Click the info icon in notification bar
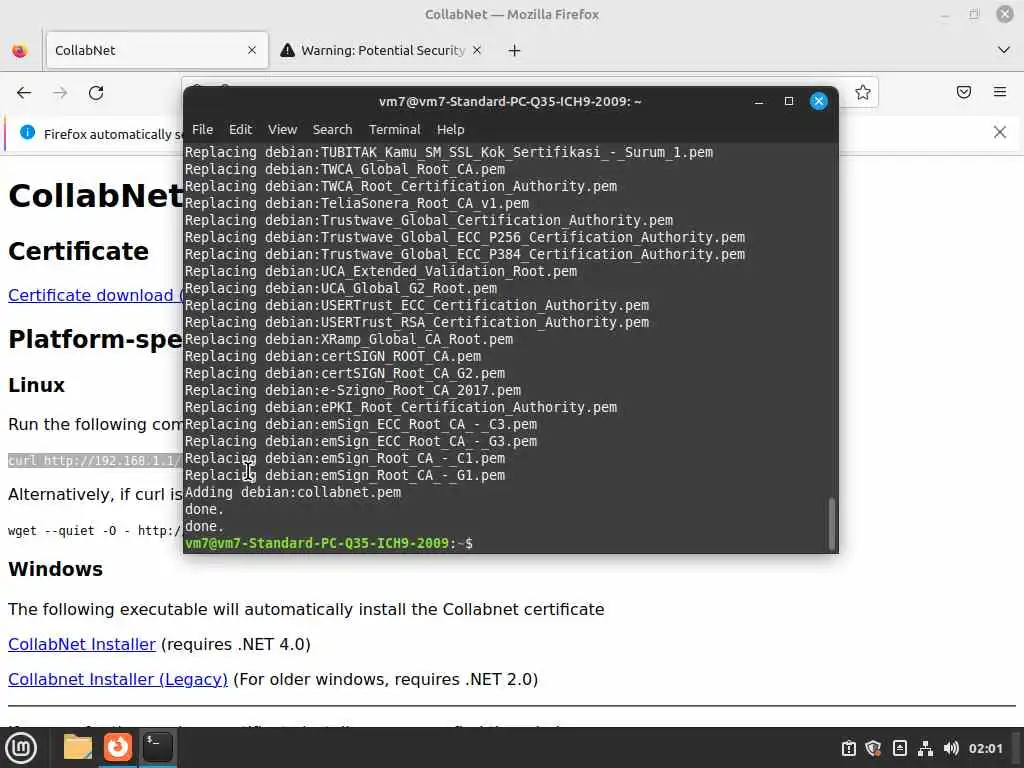This screenshot has width=1024, height=768. click(x=27, y=133)
